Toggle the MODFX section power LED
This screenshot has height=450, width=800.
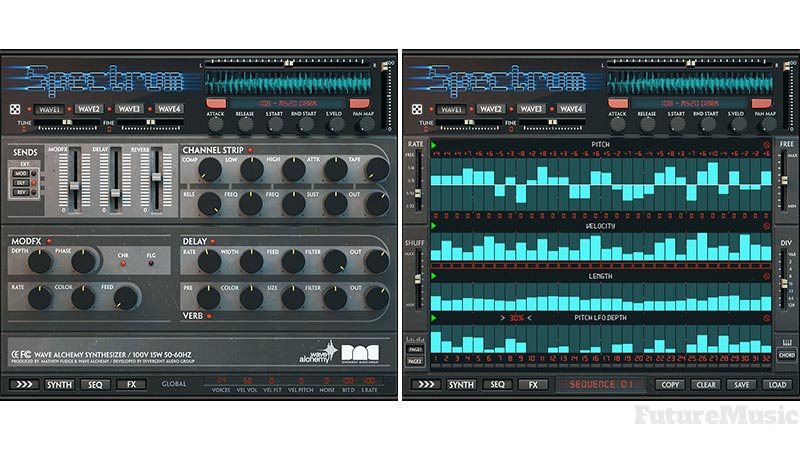49,241
